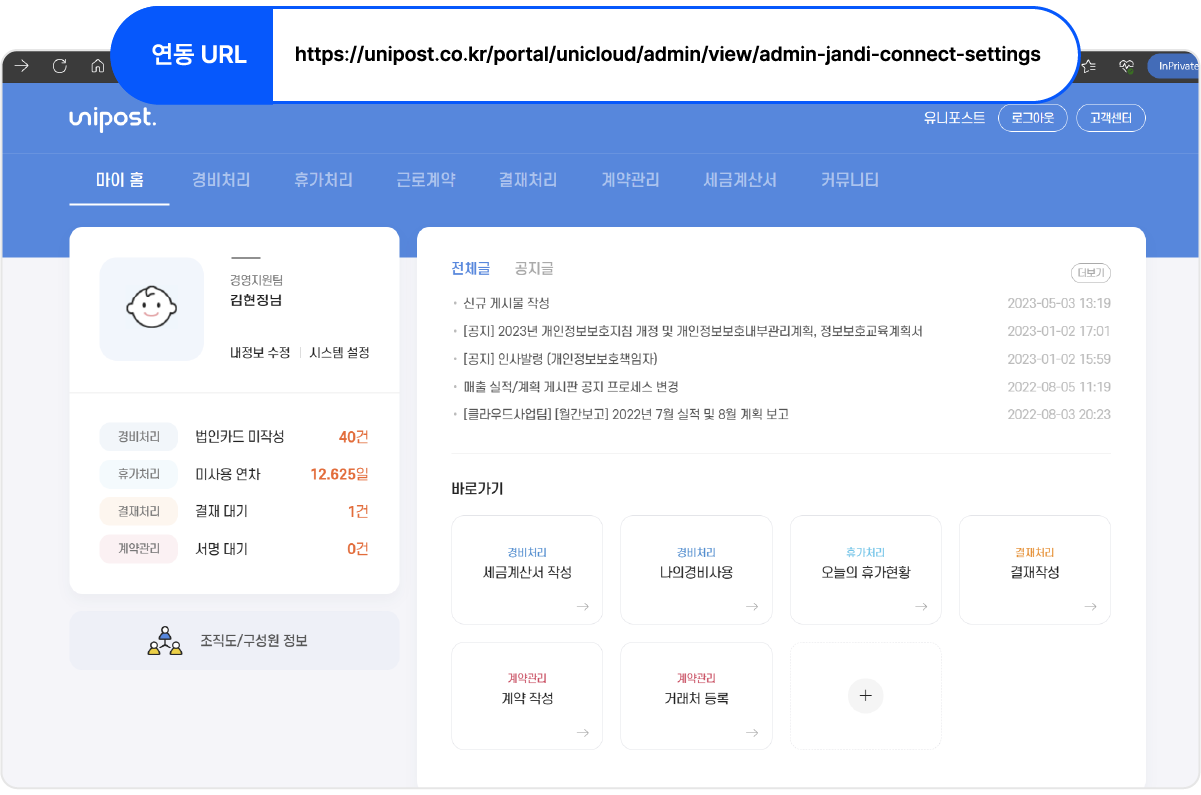
Task: Click the browser home icon
Action: pos(97,67)
